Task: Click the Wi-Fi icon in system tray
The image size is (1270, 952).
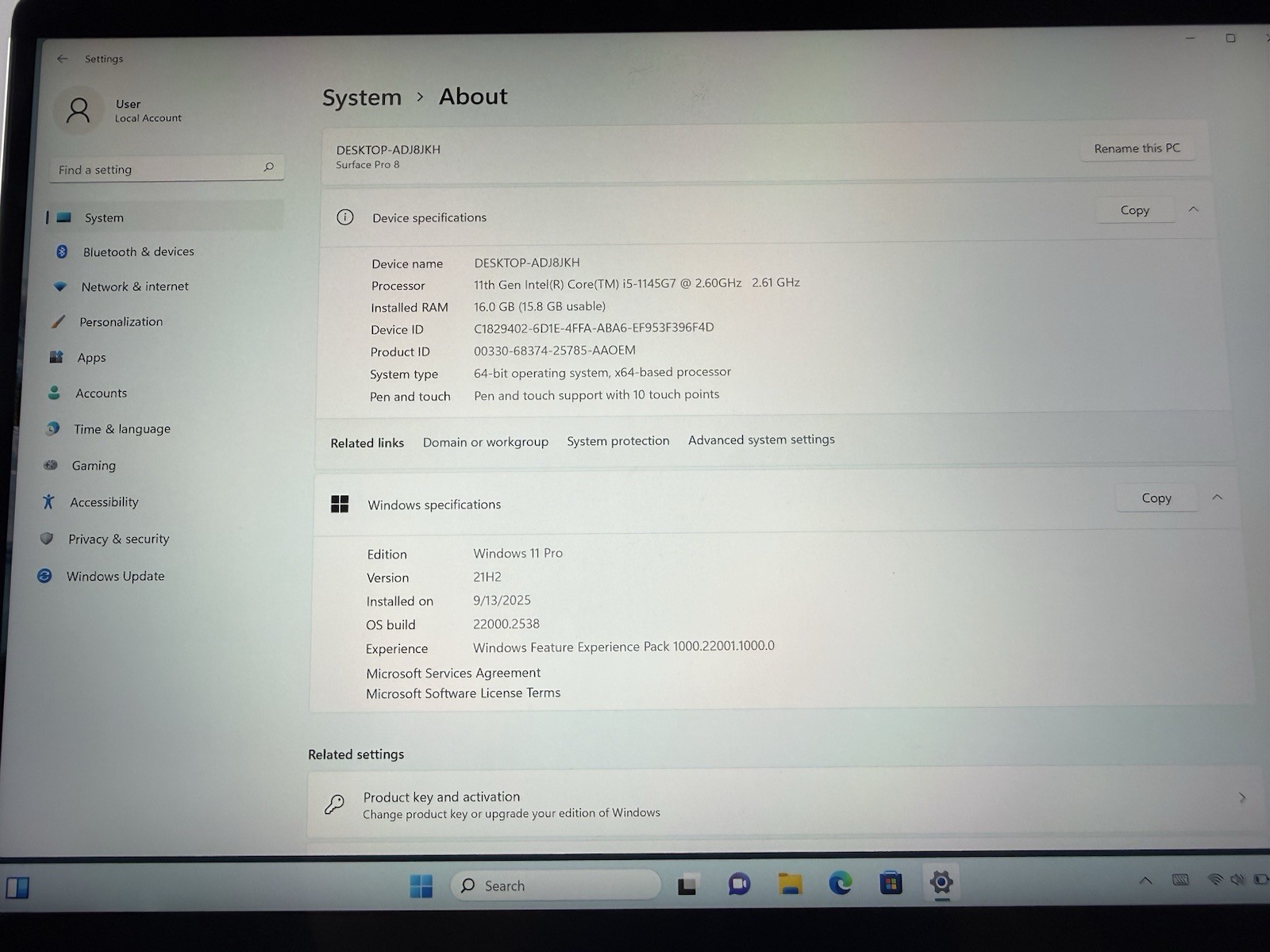Action: (x=1214, y=879)
